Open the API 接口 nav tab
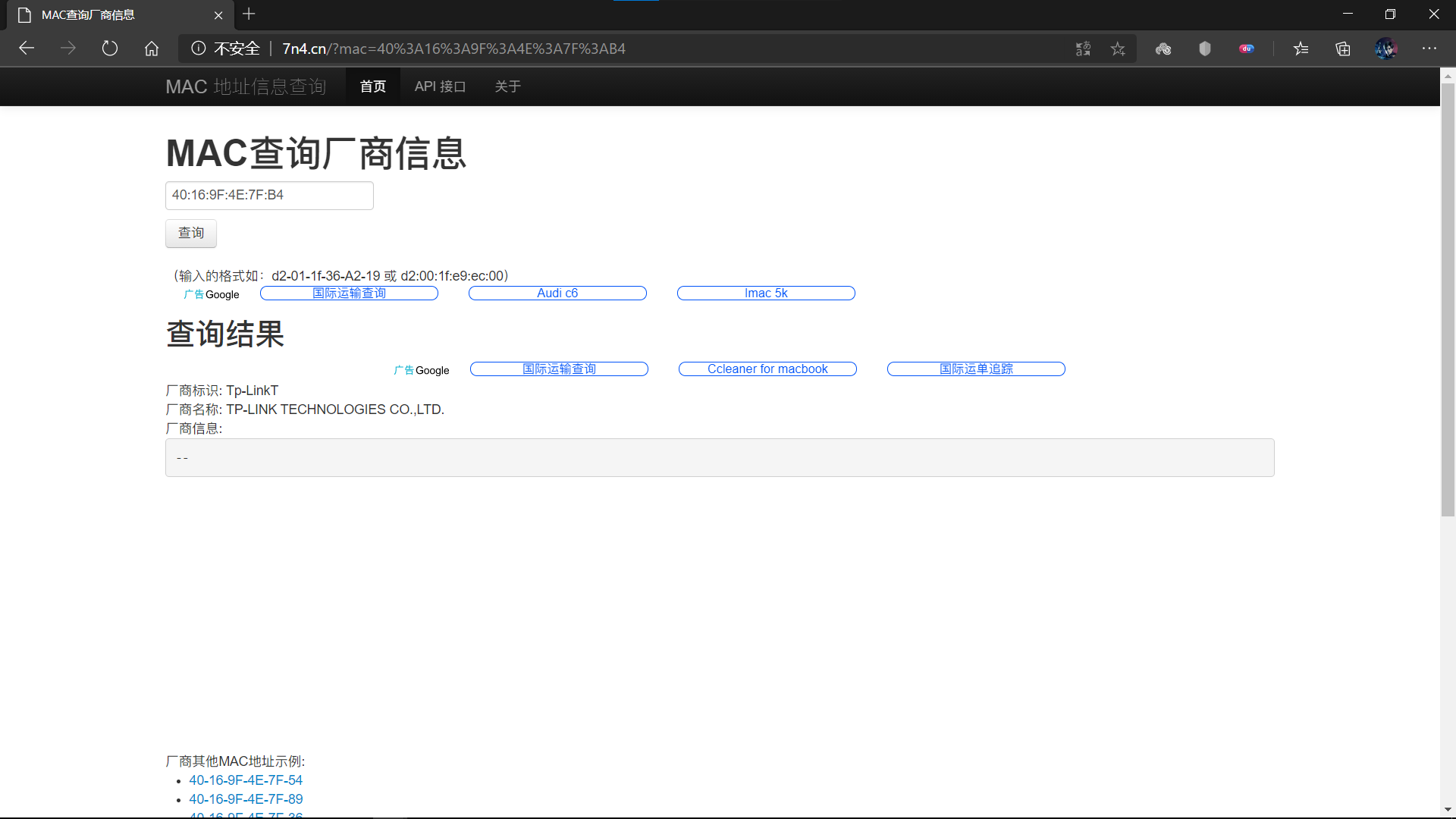 click(x=440, y=86)
